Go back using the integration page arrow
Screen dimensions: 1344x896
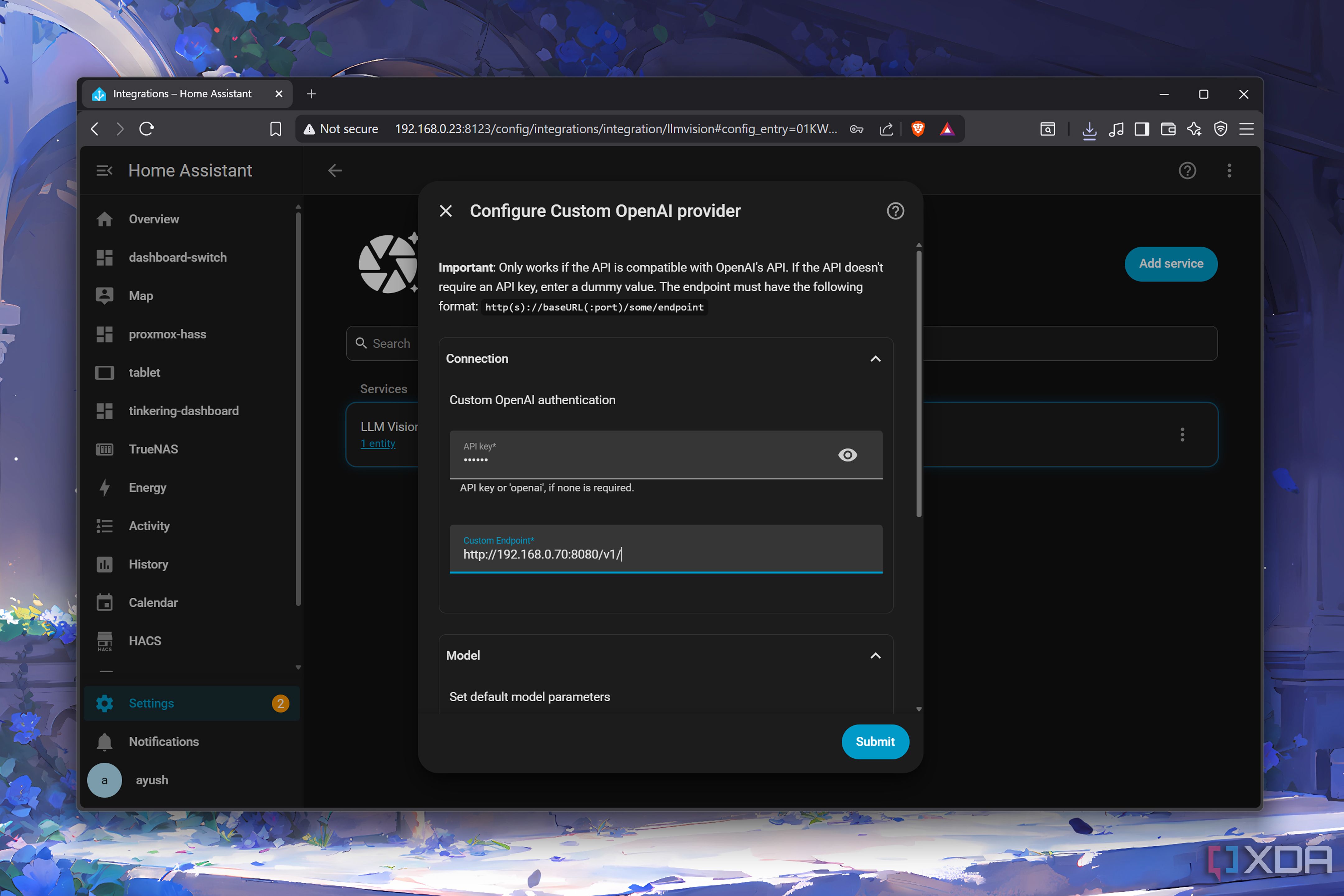click(335, 170)
